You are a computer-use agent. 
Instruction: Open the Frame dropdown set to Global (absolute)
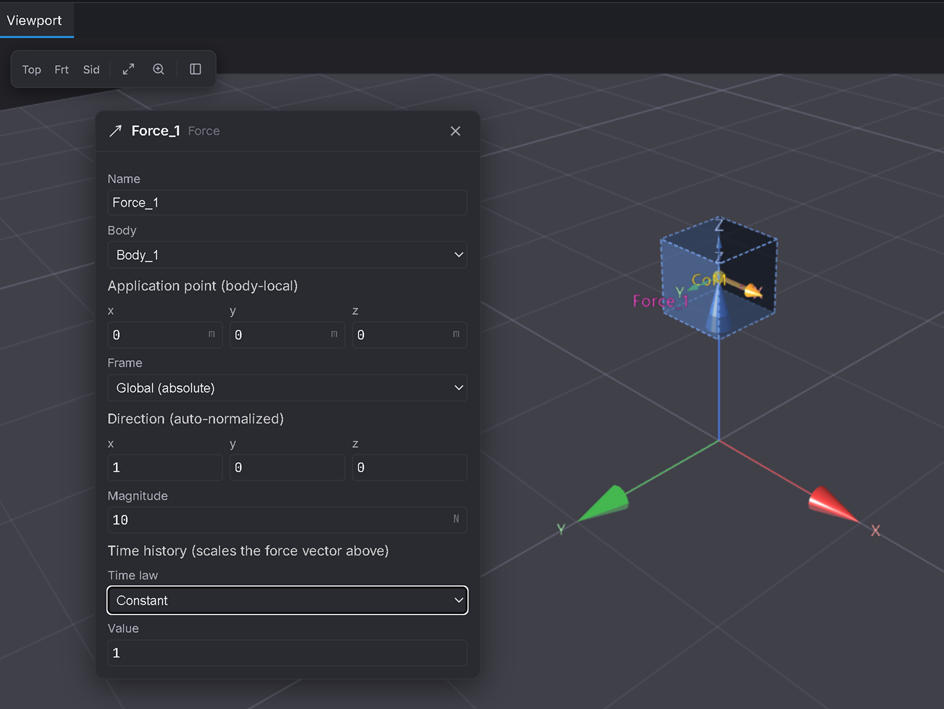[287, 388]
